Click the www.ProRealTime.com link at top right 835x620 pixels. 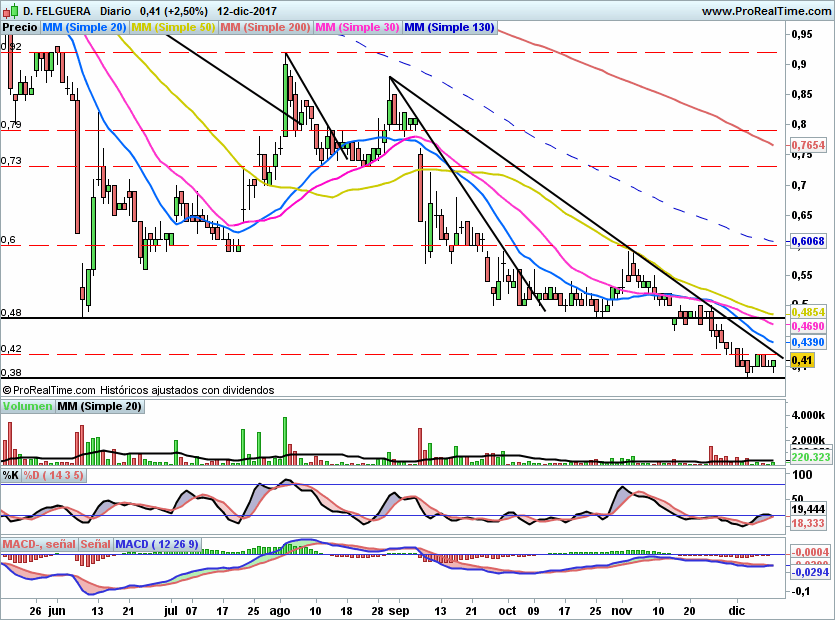pos(766,11)
